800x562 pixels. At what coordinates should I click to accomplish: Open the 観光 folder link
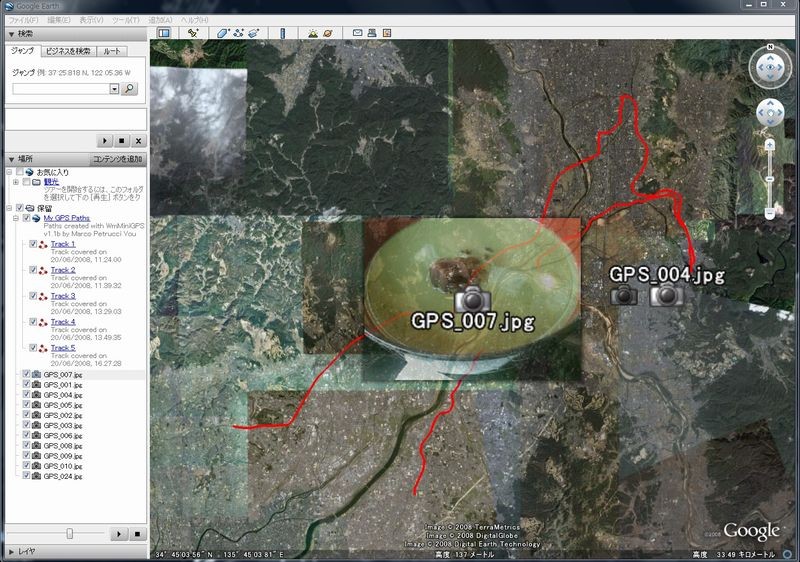tap(51, 182)
